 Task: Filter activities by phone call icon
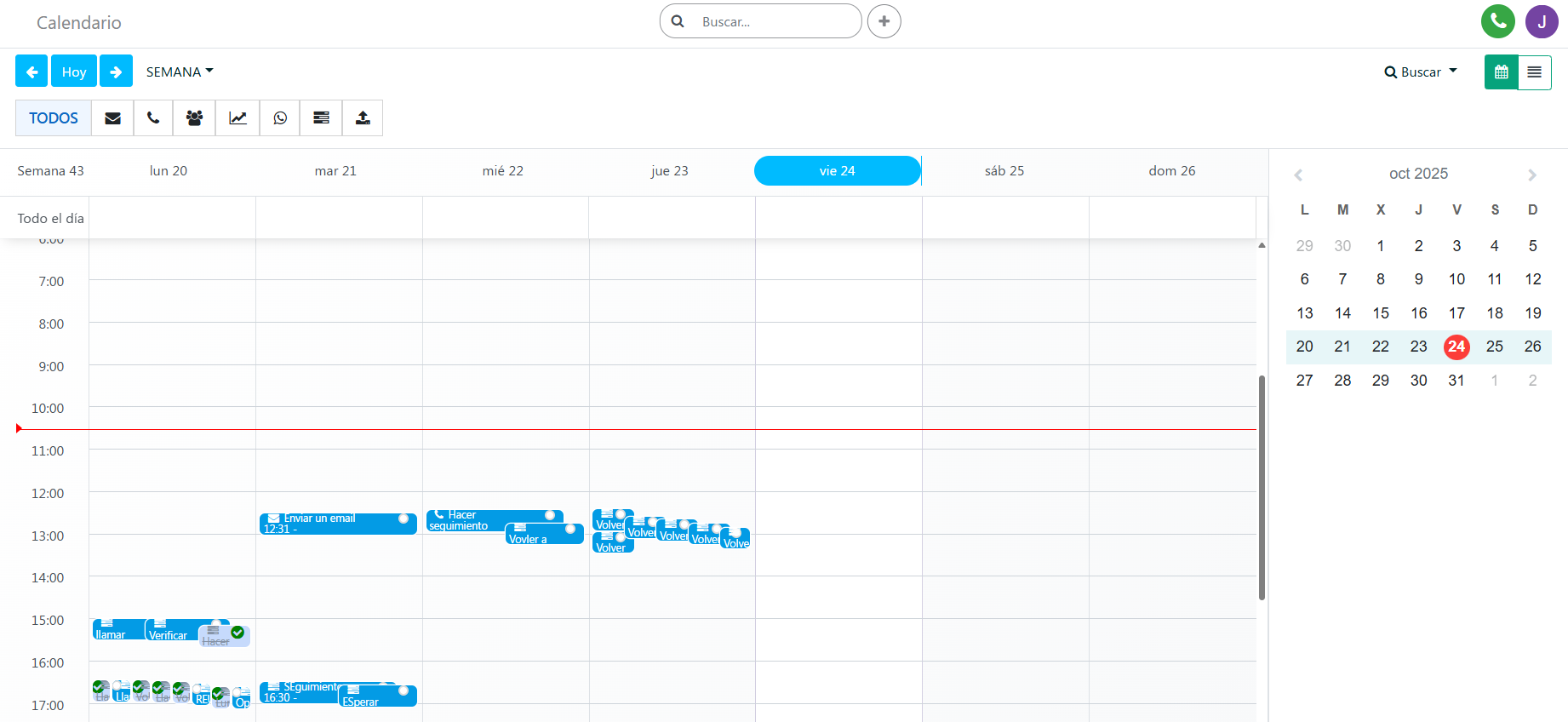(x=153, y=118)
